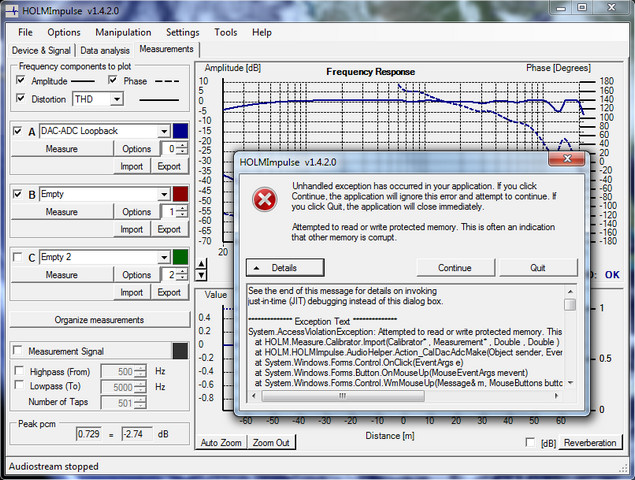The height and width of the screenshot is (480, 635).
Task: Open the File menu
Action: click(x=25, y=32)
